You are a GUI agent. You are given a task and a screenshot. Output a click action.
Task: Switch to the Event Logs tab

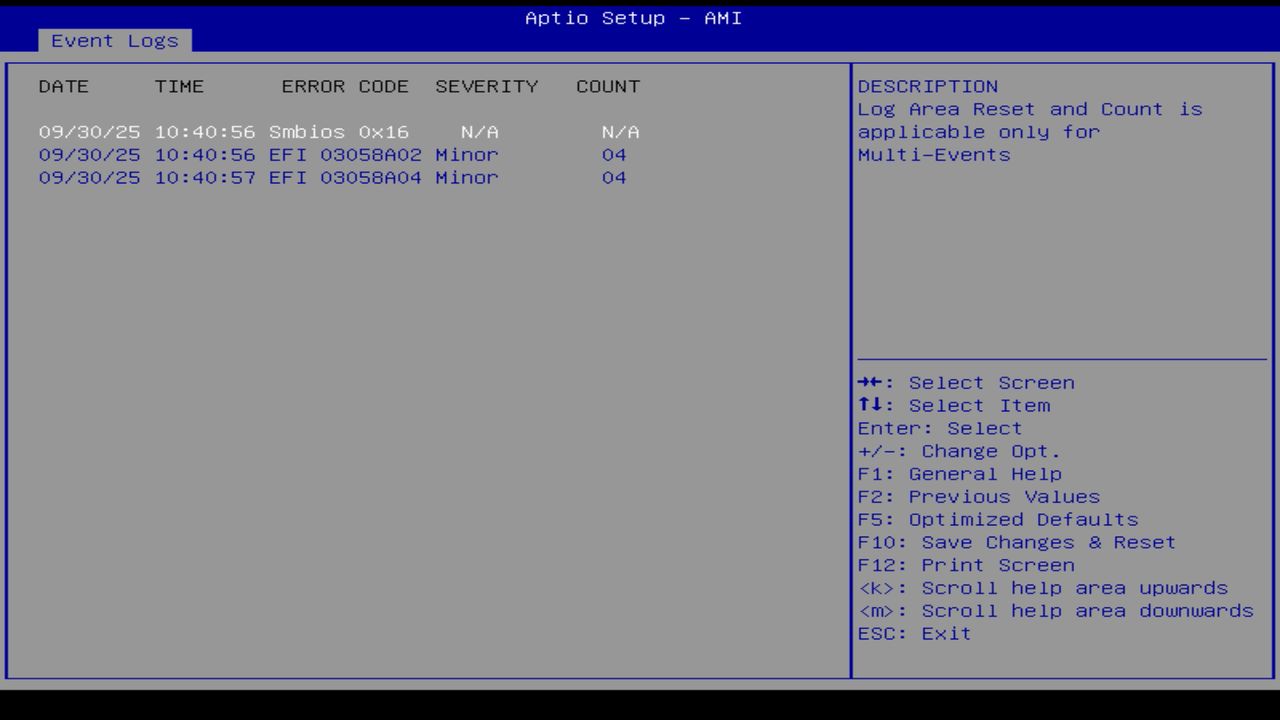click(114, 41)
